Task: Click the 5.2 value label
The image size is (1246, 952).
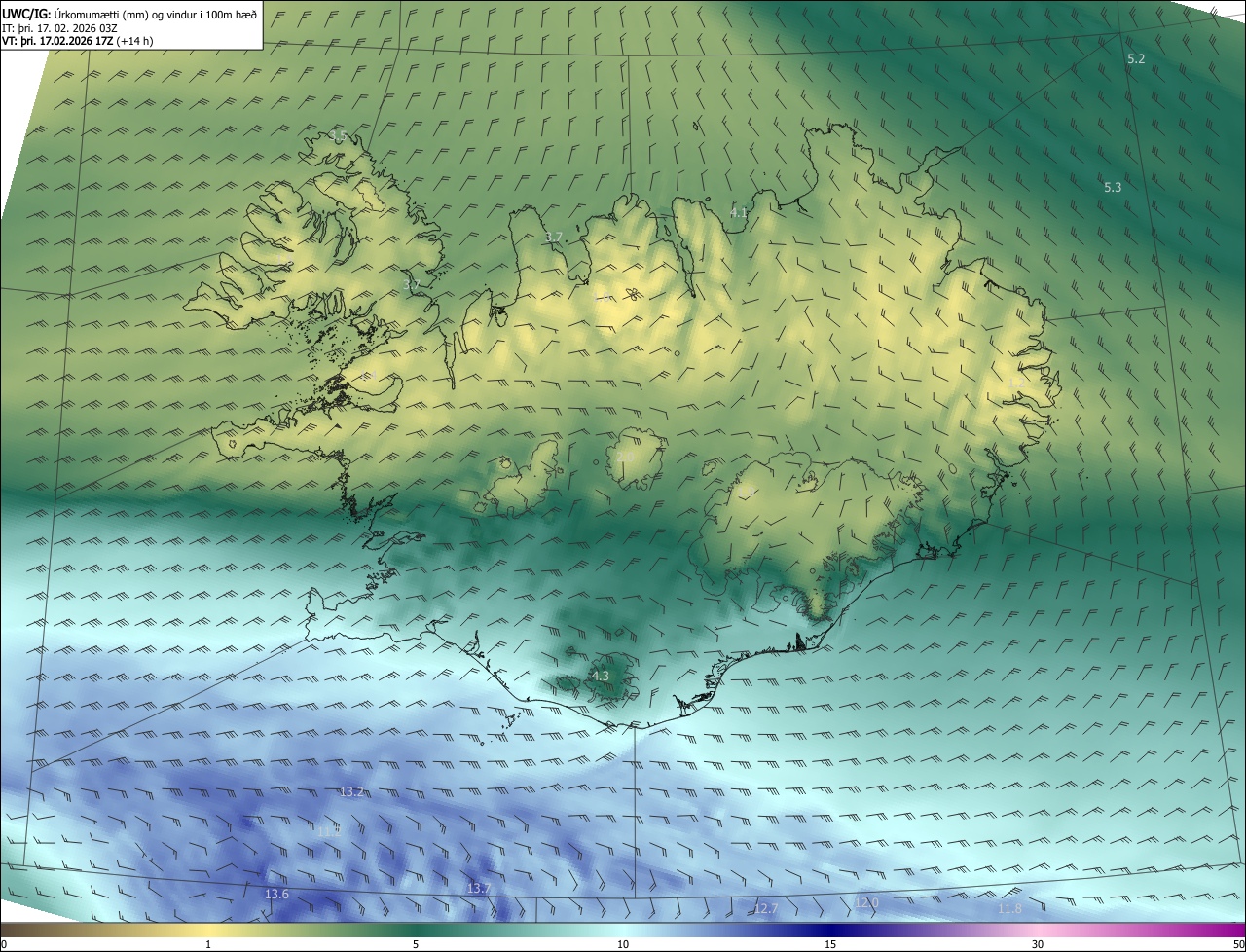Action: click(1136, 59)
